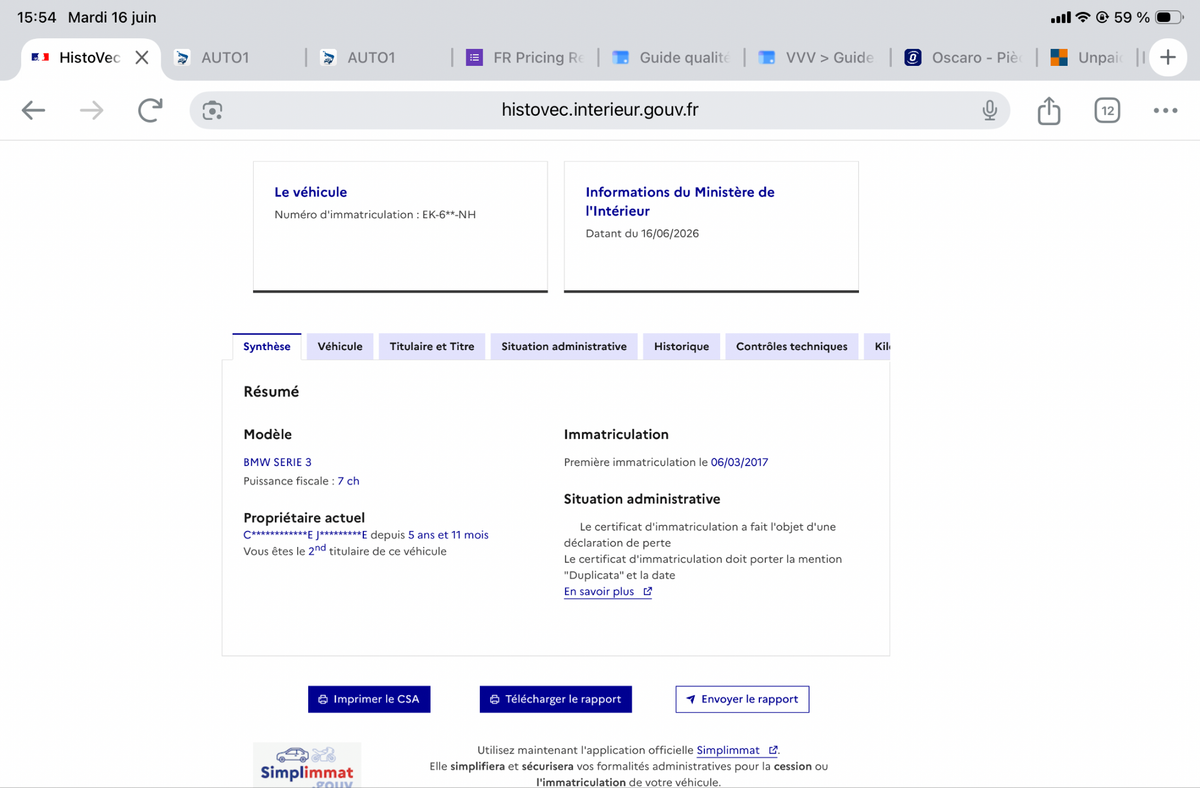Open the Titulaire et Titre tab

point(432,346)
